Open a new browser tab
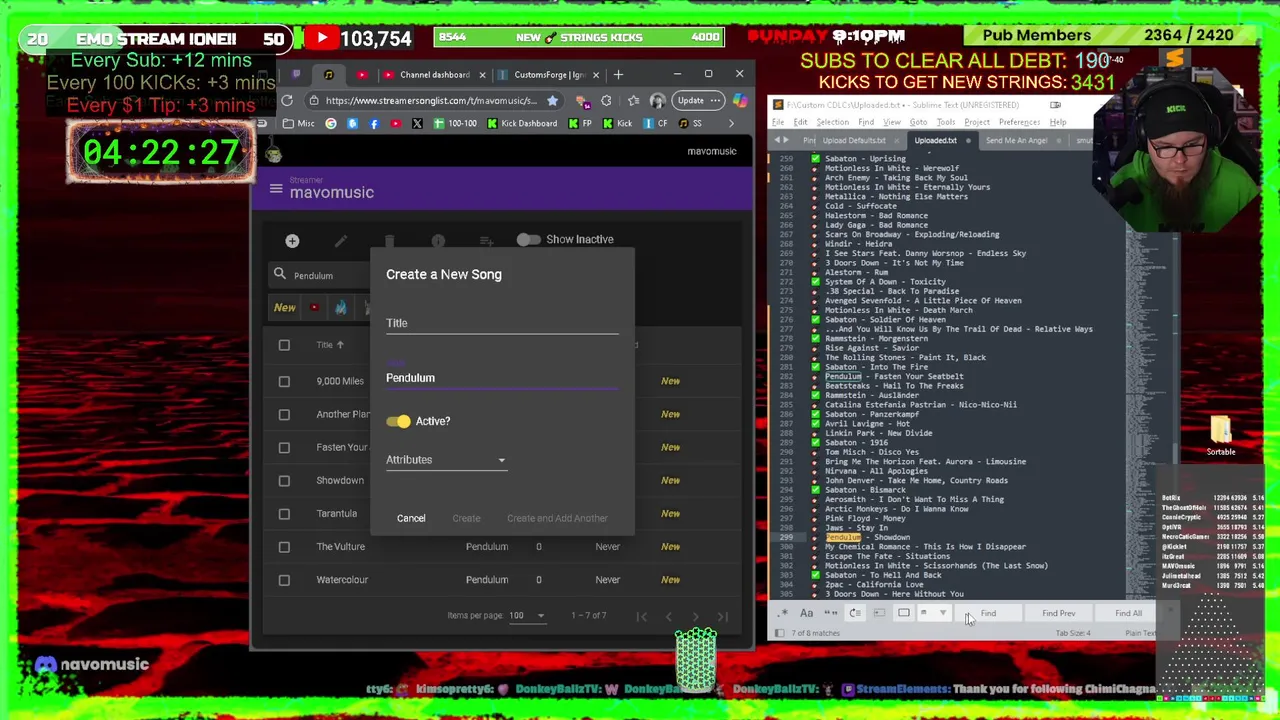This screenshot has width=1280, height=720. [x=618, y=74]
